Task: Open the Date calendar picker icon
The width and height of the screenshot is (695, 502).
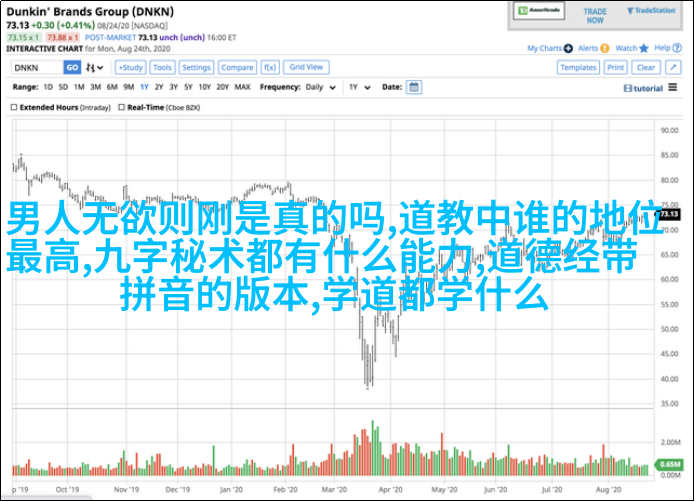Action: (414, 87)
